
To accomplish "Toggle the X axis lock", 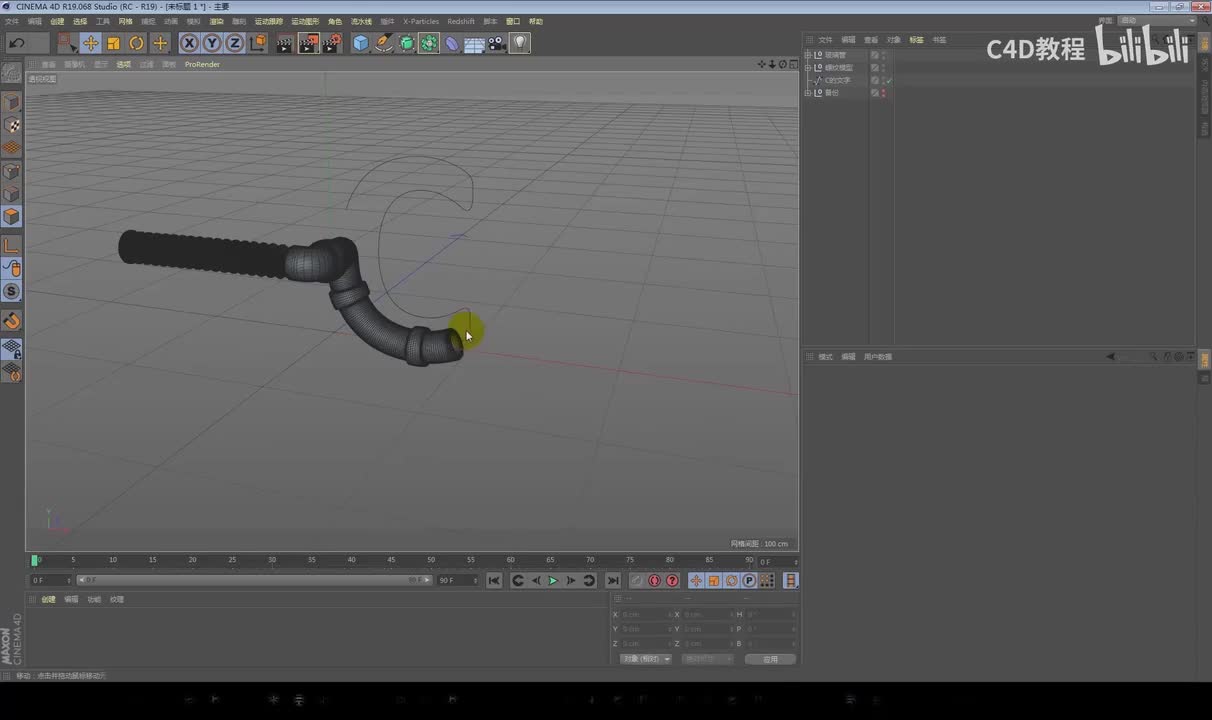I will 189,43.
